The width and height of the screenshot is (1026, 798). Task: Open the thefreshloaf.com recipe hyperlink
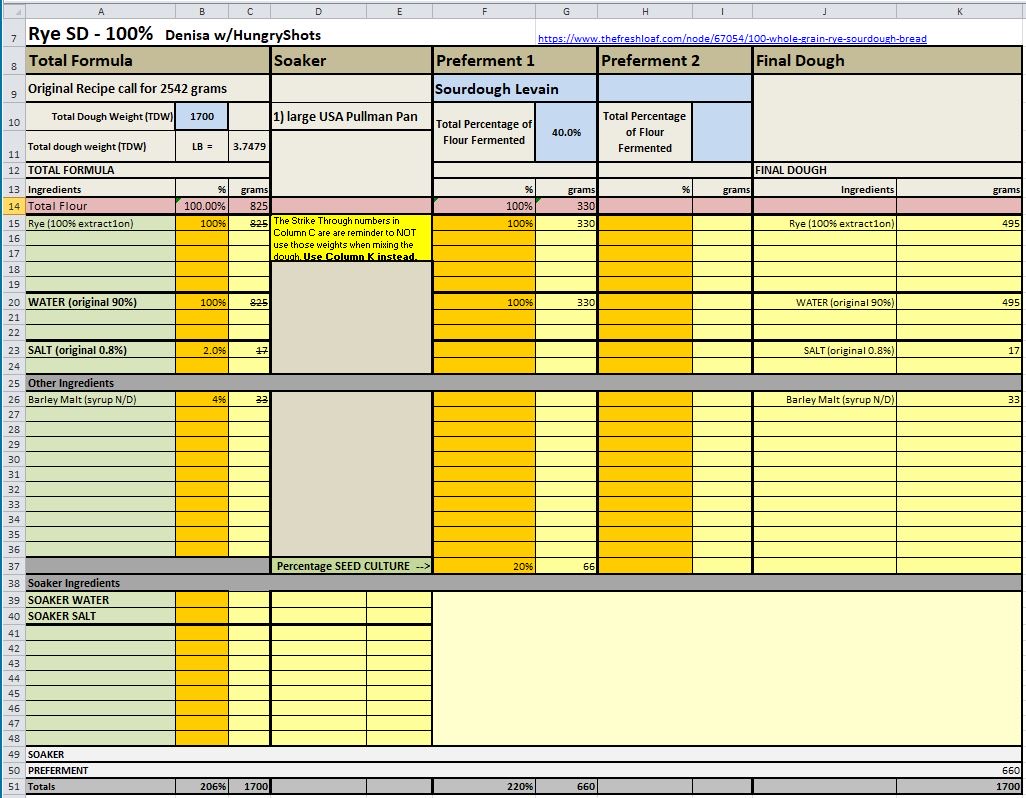click(732, 39)
